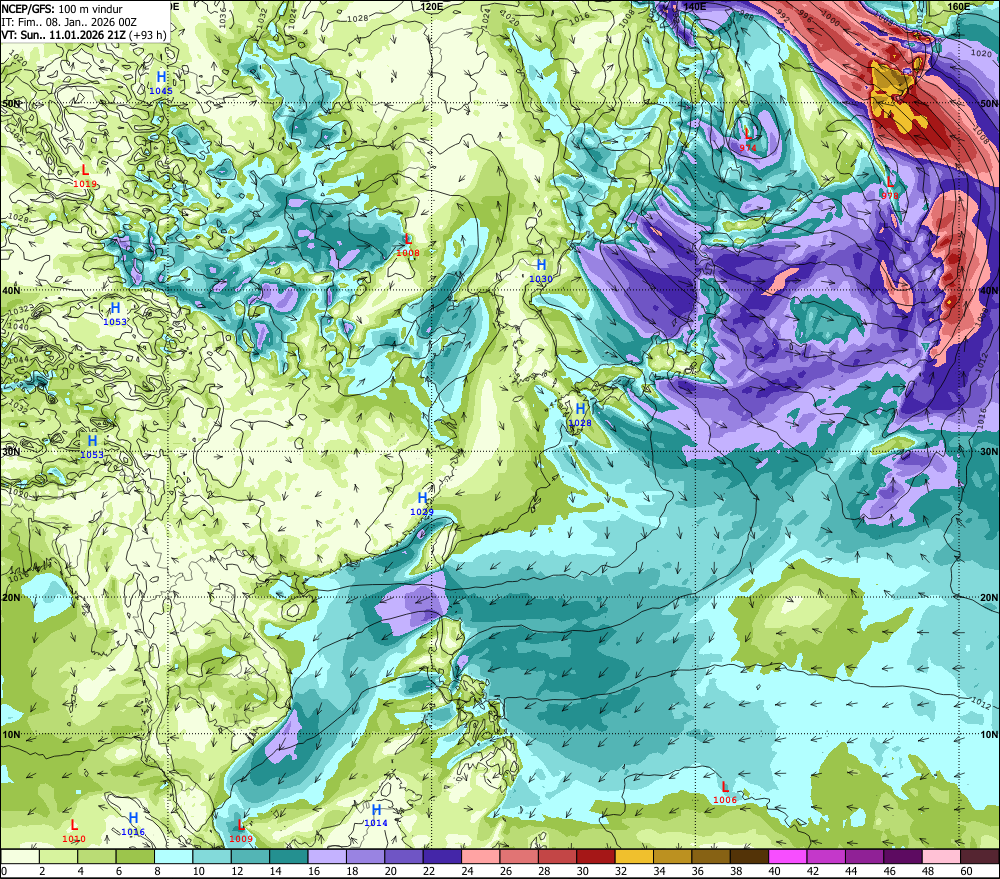The image size is (1000, 879).
Task: Click the 'NCEP/GFS: 100 m vindur' title text
Action: (x=62, y=9)
